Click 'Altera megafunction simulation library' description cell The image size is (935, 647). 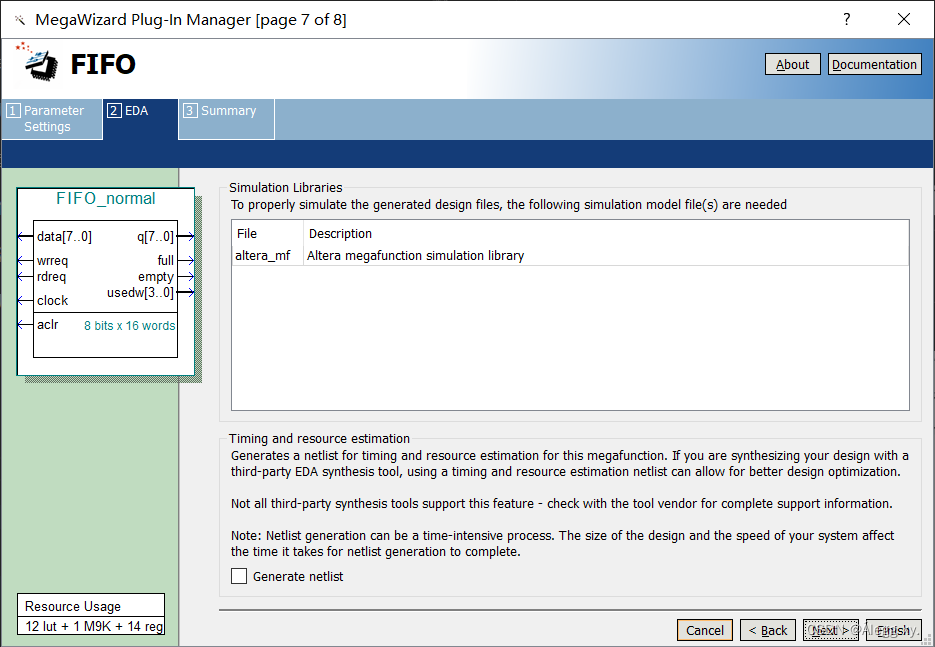[x=415, y=256]
